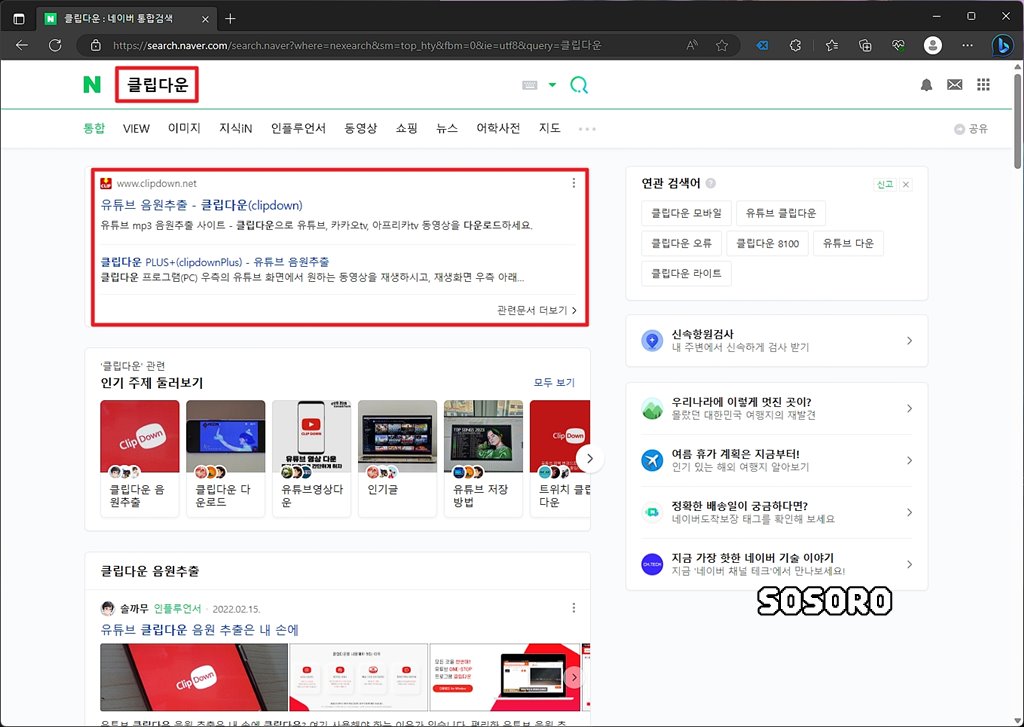Select the 인플루언서 search tab
1024x727 pixels.
point(298,128)
